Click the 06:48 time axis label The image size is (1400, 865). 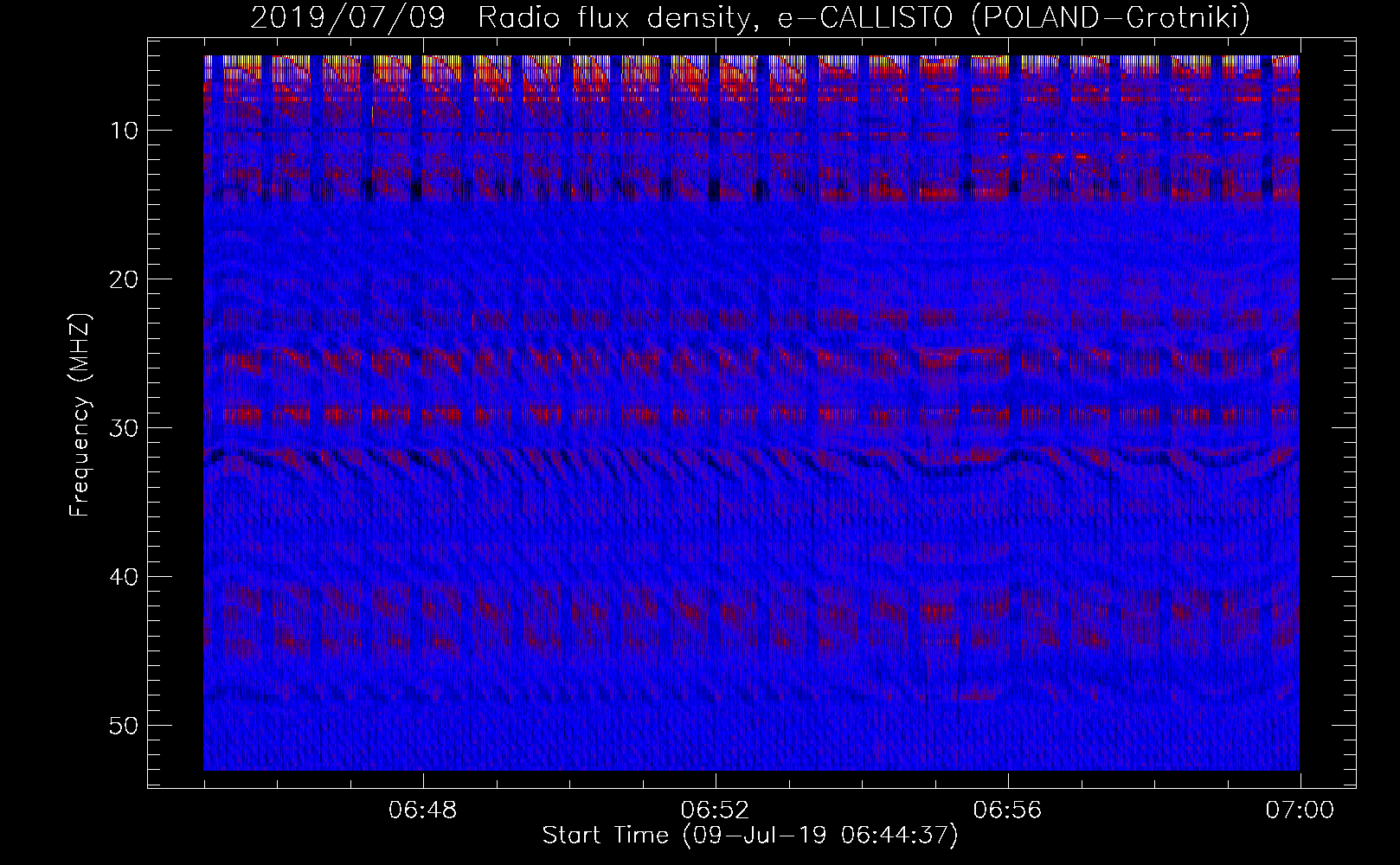click(423, 811)
